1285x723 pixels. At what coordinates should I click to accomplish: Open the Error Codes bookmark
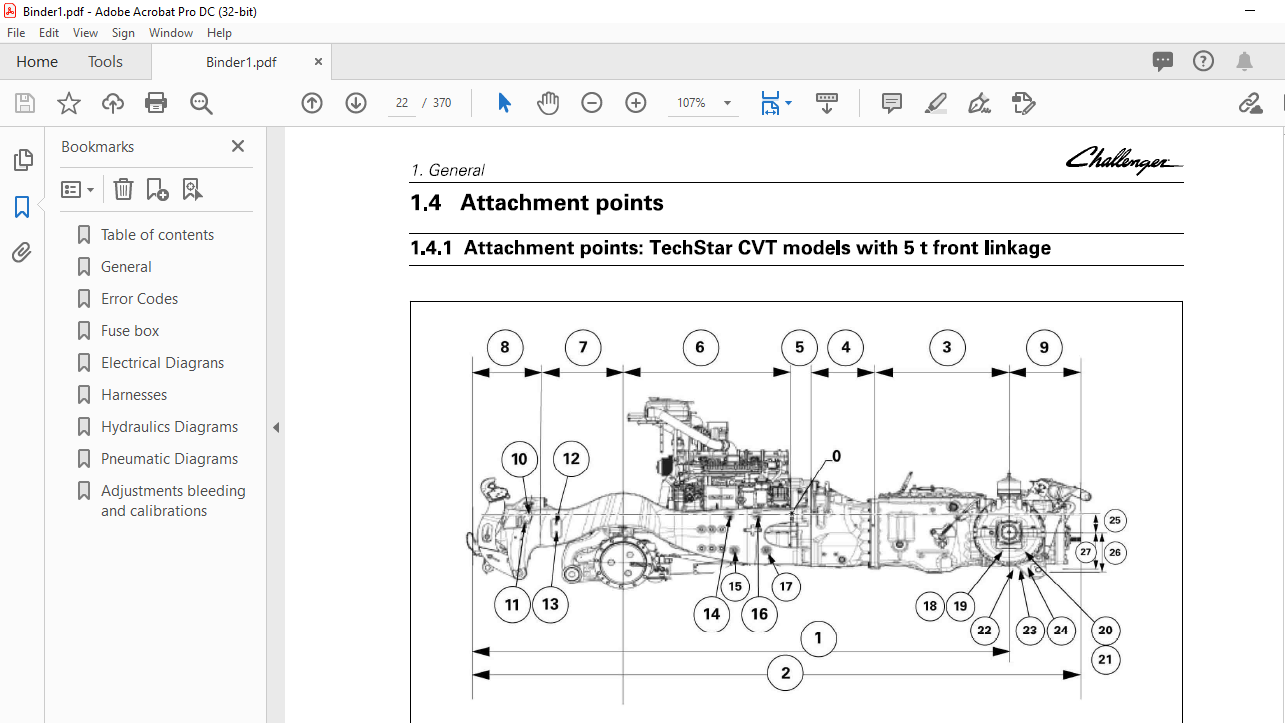point(139,299)
